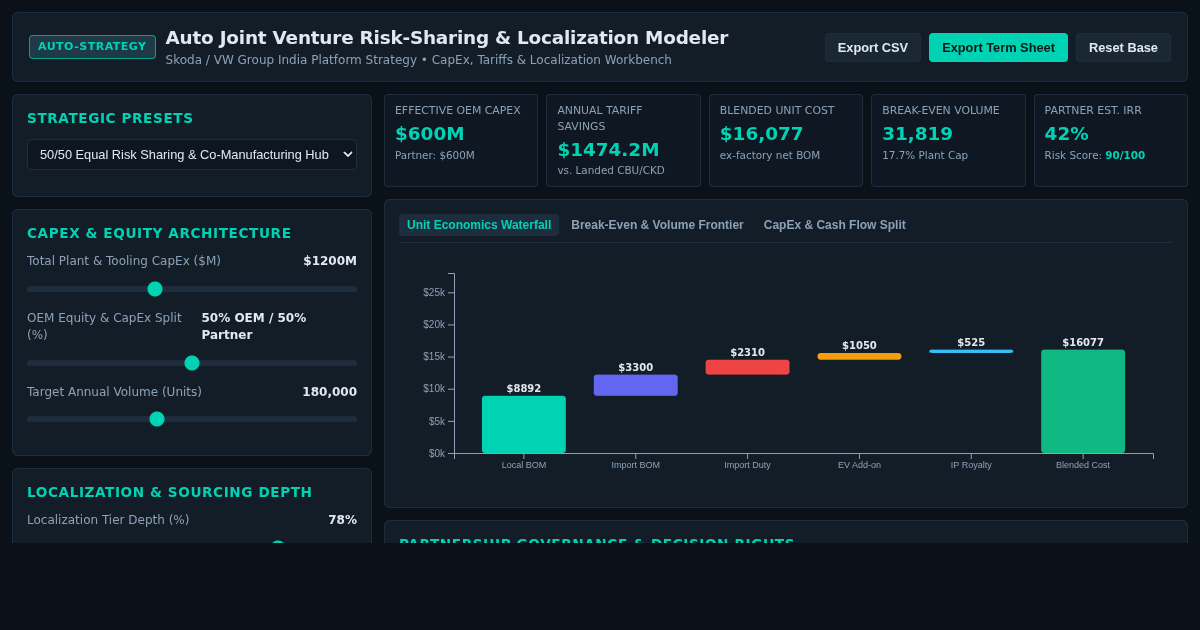Adjust Target Annual Volume slider
1200x630 pixels.
[x=192, y=419]
